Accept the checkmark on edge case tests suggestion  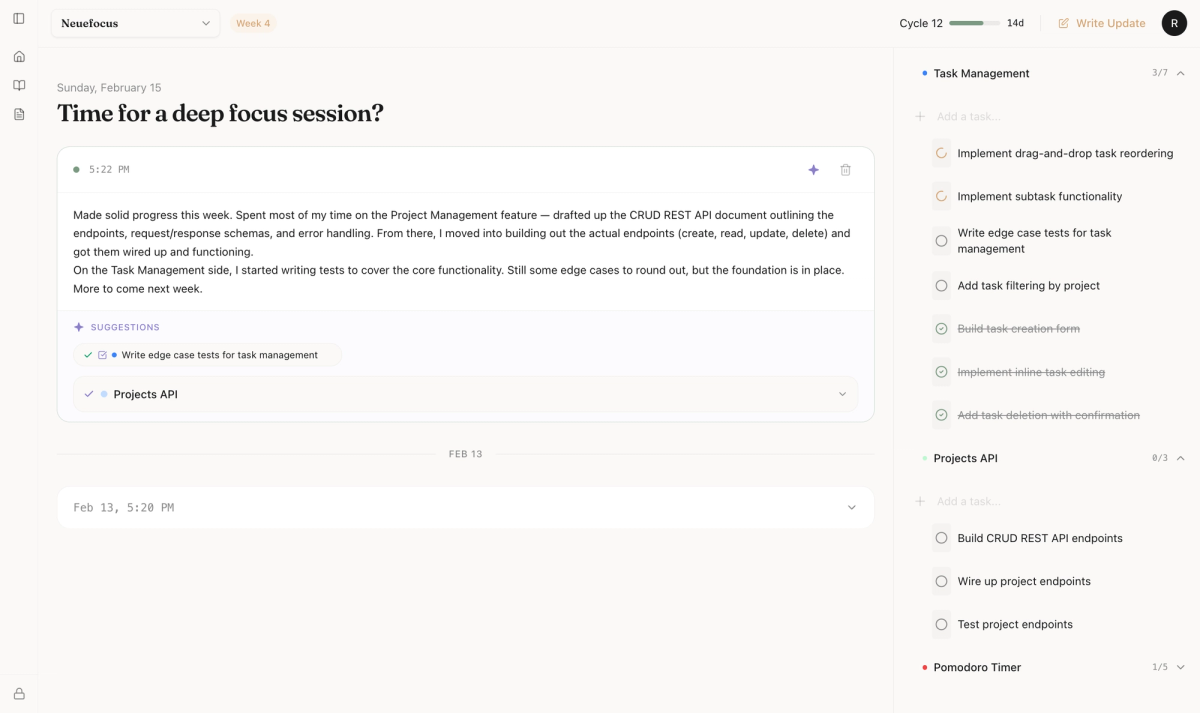[x=88, y=355]
